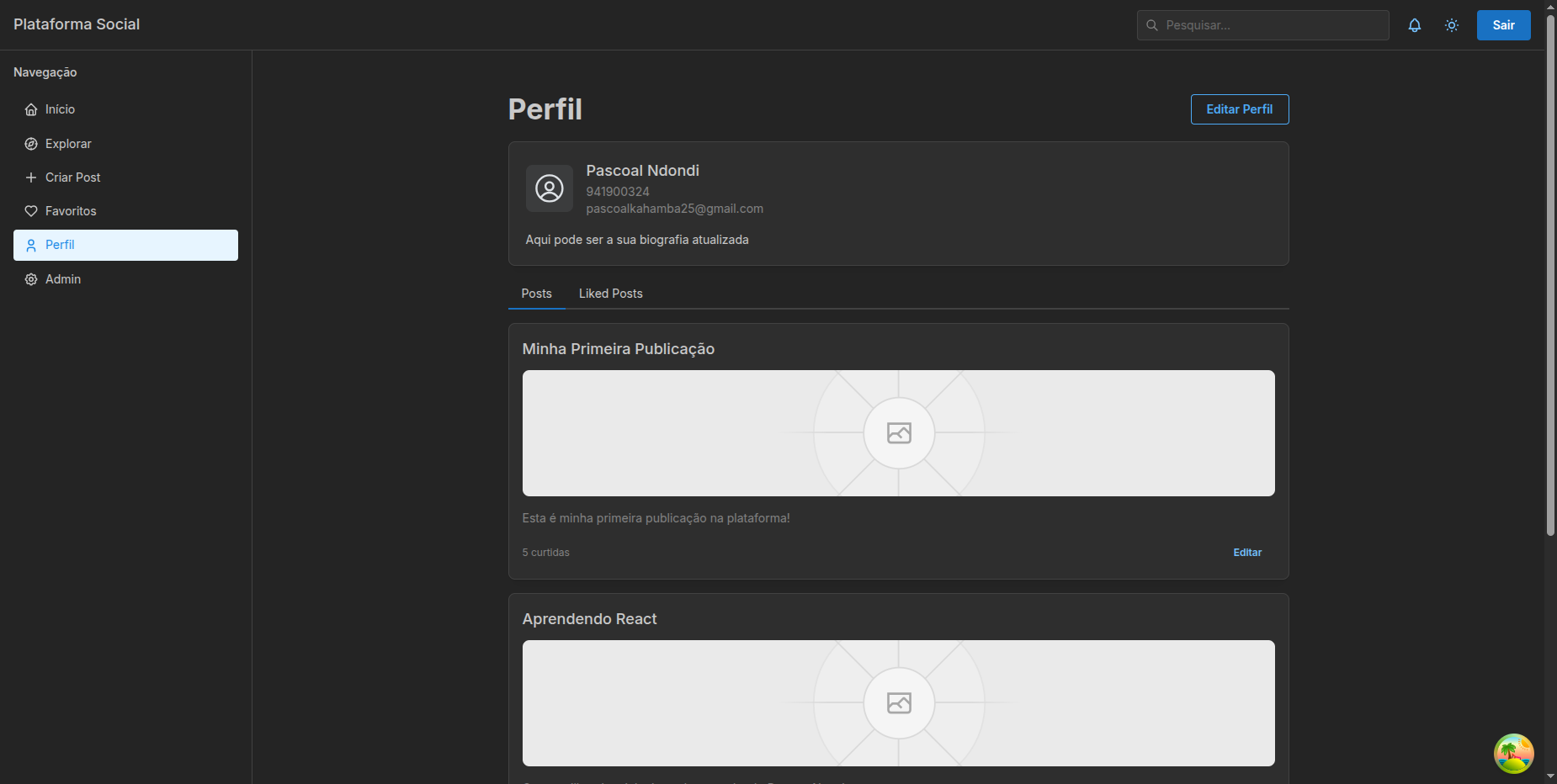Focus the Pesquisar search field

[1273, 25]
